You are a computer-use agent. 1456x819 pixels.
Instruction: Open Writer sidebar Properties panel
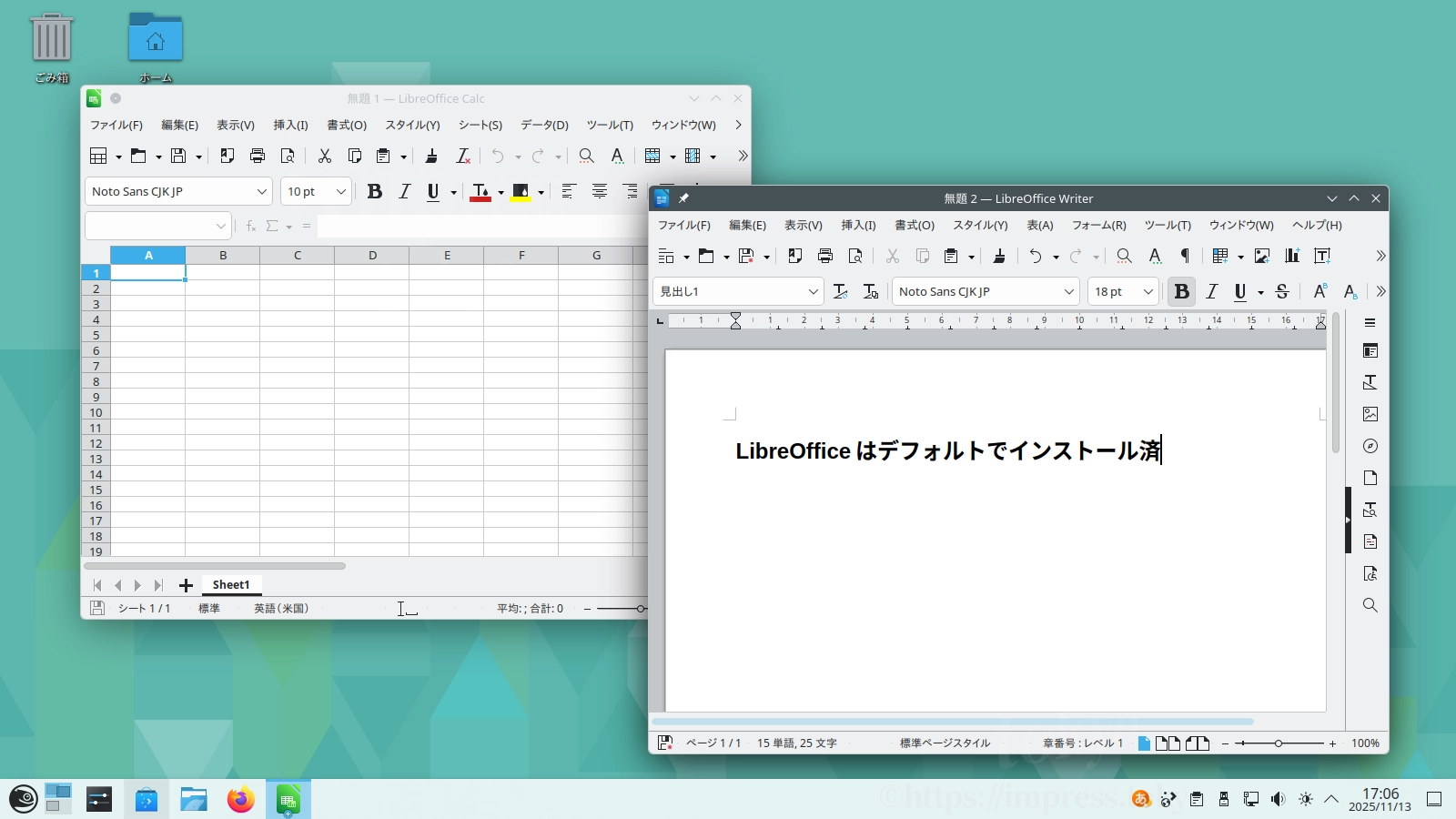tap(1370, 351)
